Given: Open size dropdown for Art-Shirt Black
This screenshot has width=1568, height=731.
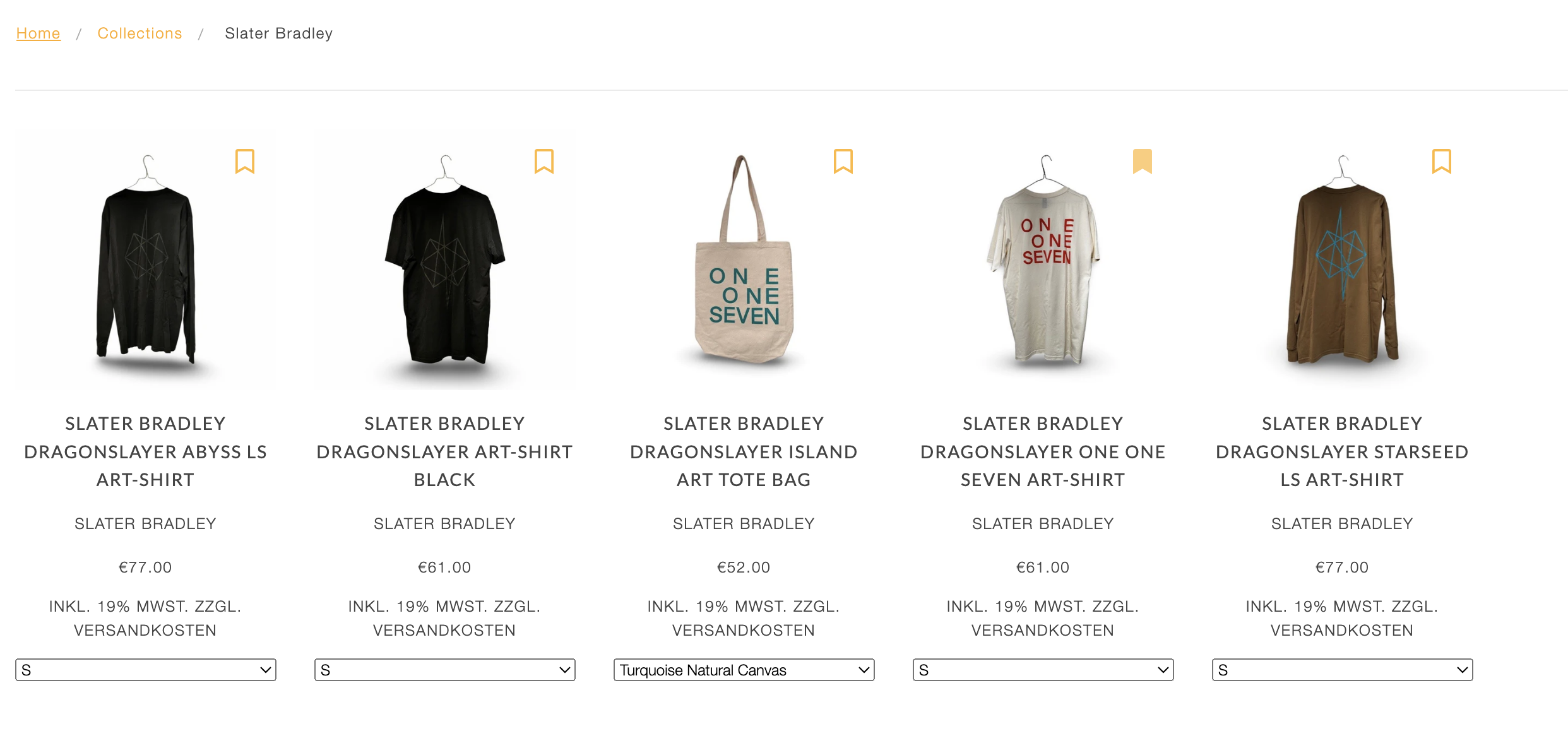Looking at the screenshot, I should 445,670.
